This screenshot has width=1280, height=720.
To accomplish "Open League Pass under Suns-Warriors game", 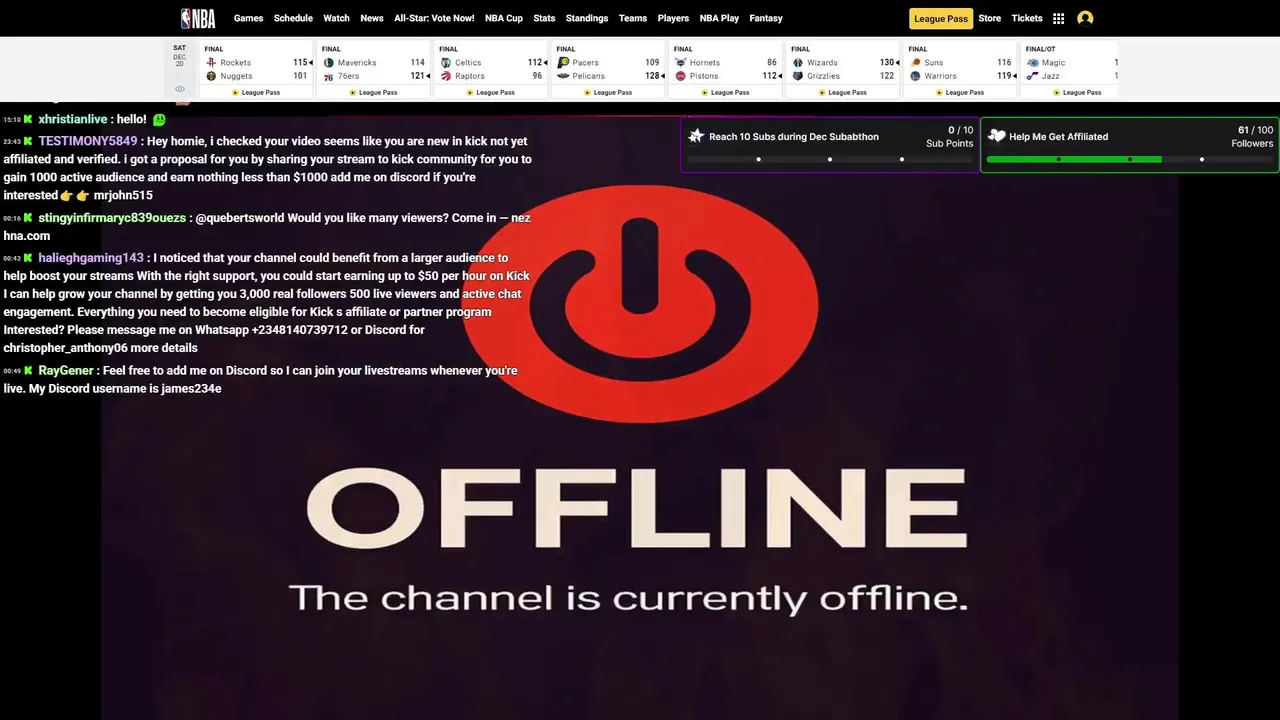I will (960, 92).
